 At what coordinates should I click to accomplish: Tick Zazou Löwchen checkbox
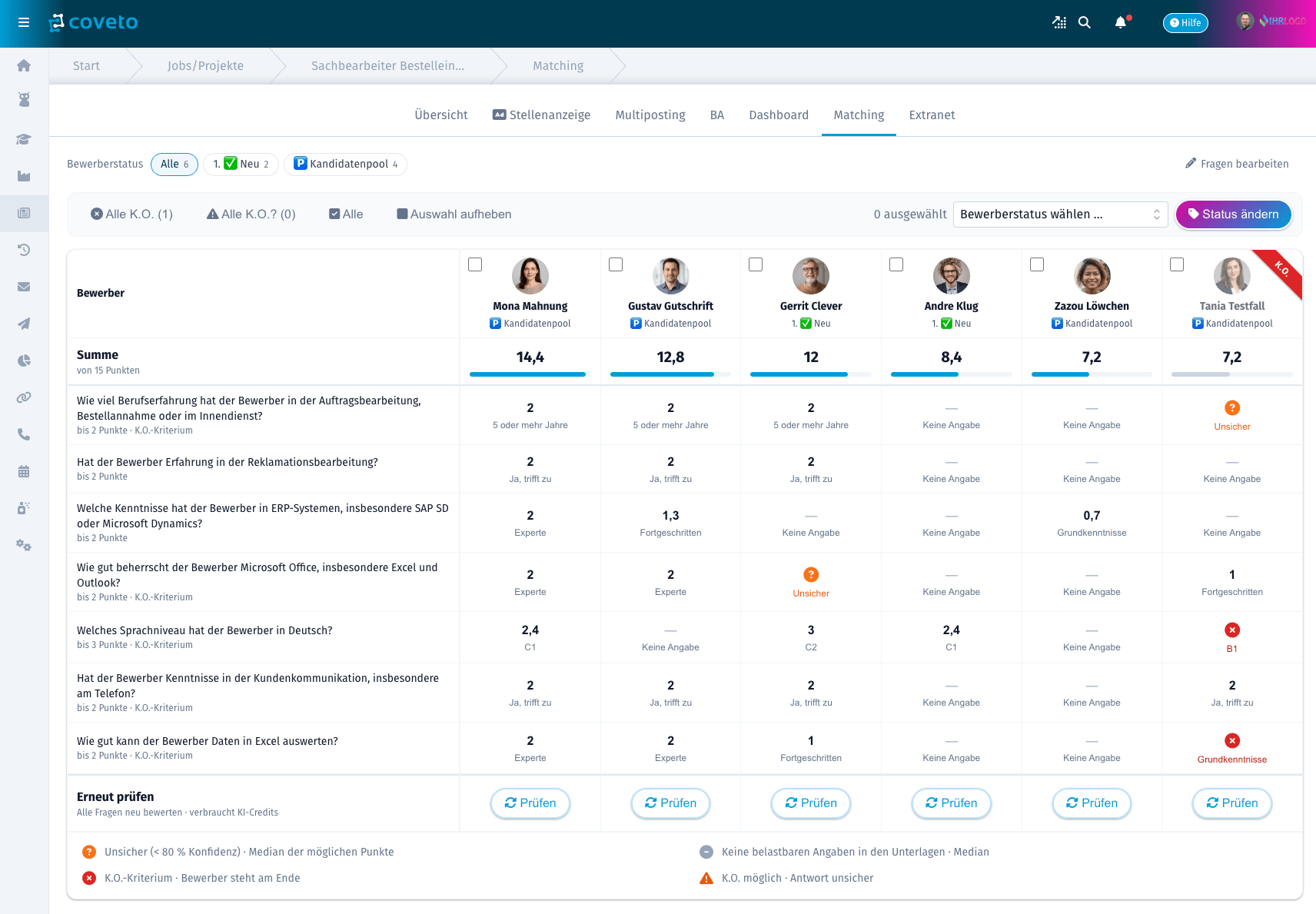[x=1037, y=264]
